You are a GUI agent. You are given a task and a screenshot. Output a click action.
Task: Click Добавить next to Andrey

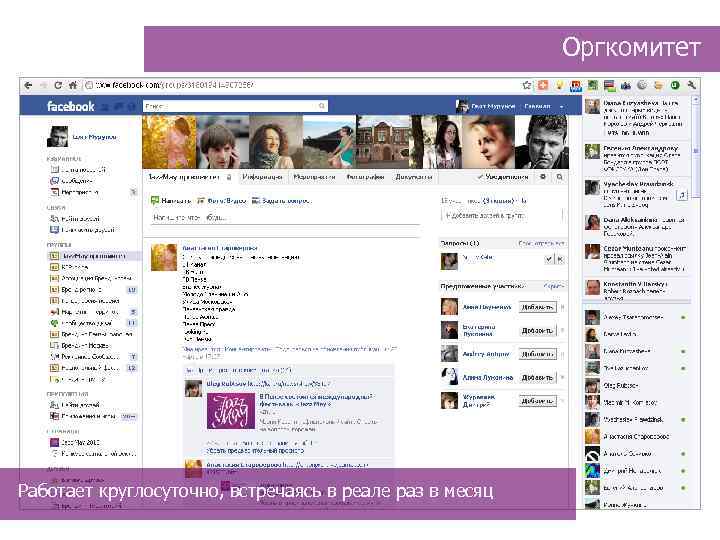[538, 354]
